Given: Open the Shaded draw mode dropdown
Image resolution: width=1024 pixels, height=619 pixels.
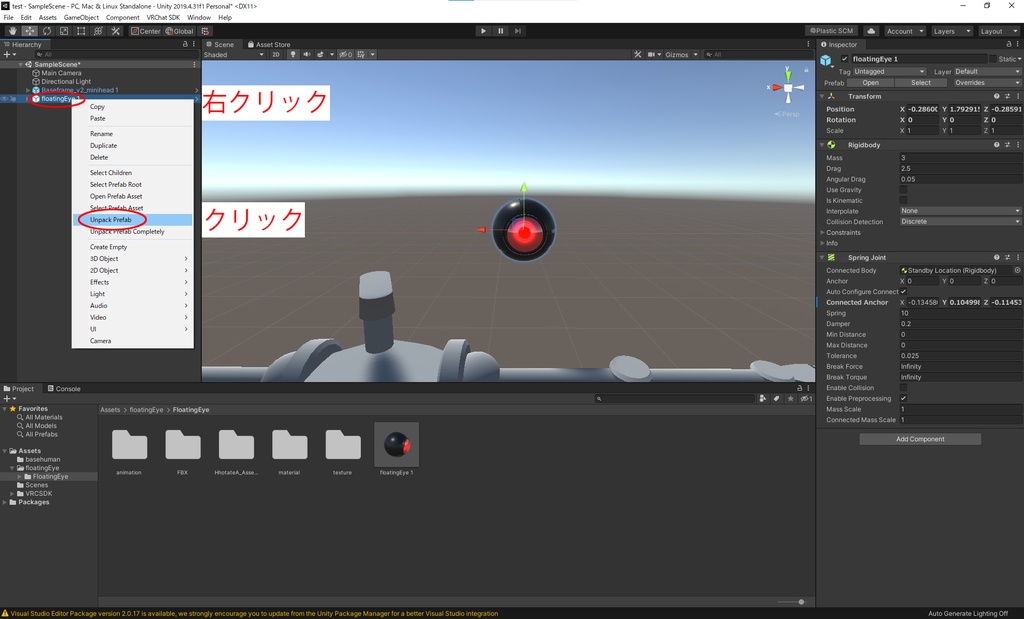Looking at the screenshot, I should pos(235,53).
